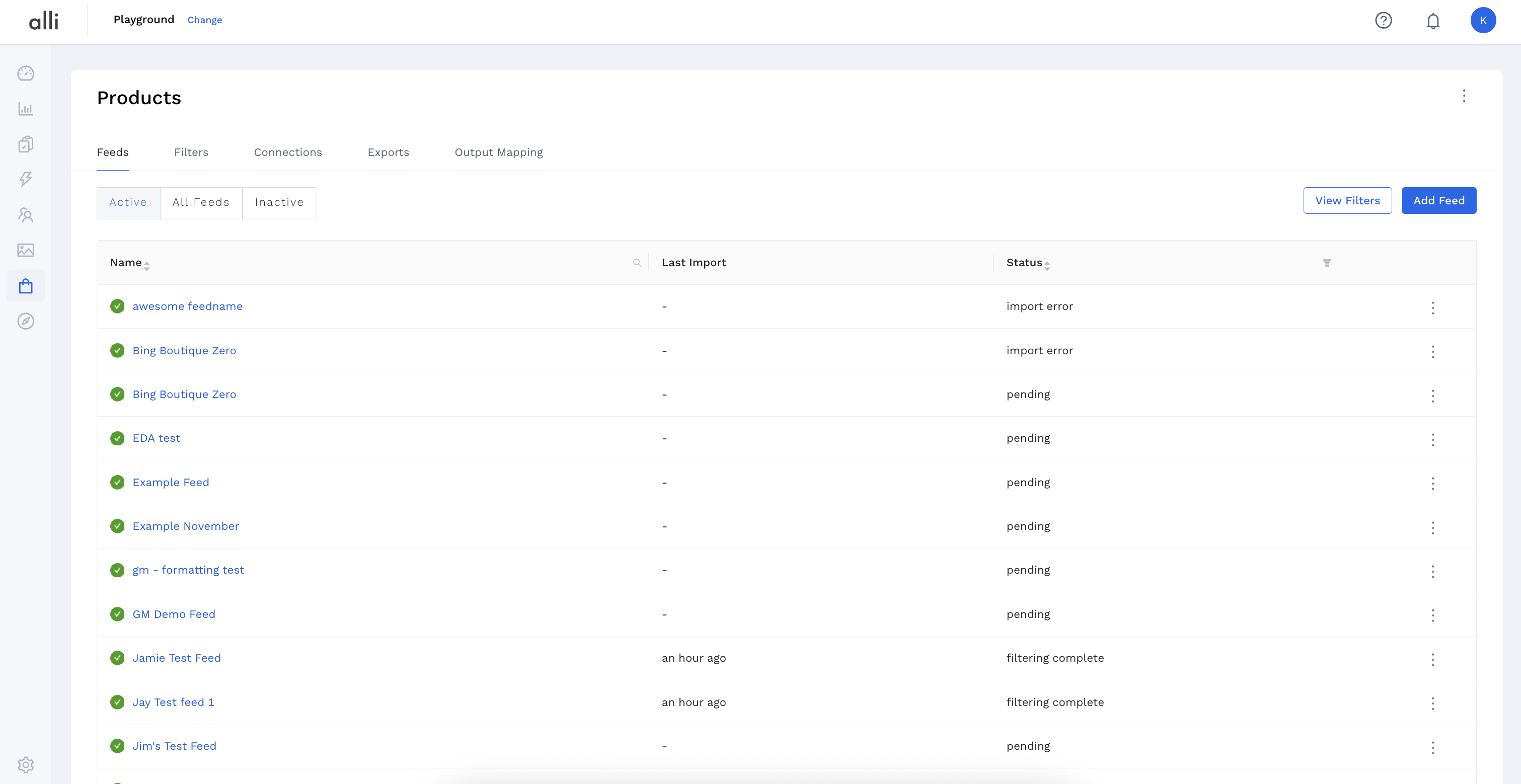Image resolution: width=1521 pixels, height=784 pixels.
Task: Open row menu for awesome feedname
Action: coord(1432,307)
